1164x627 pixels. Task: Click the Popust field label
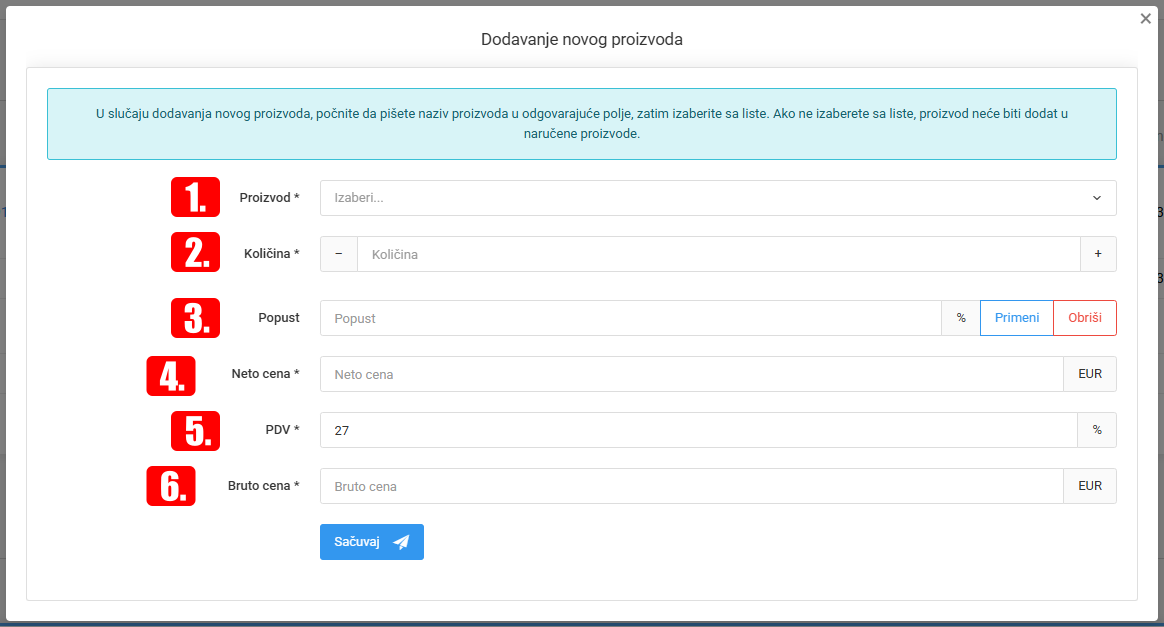click(279, 318)
